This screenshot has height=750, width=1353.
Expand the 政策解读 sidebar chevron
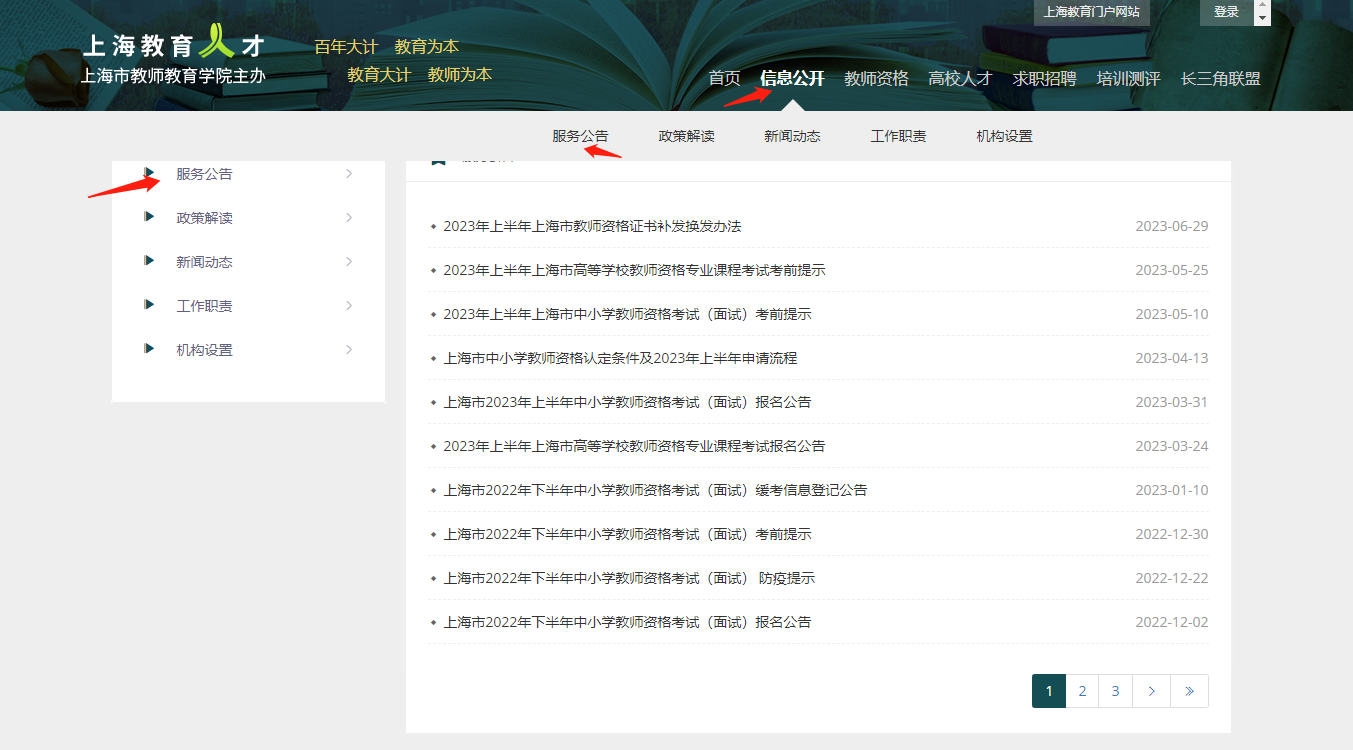point(348,217)
